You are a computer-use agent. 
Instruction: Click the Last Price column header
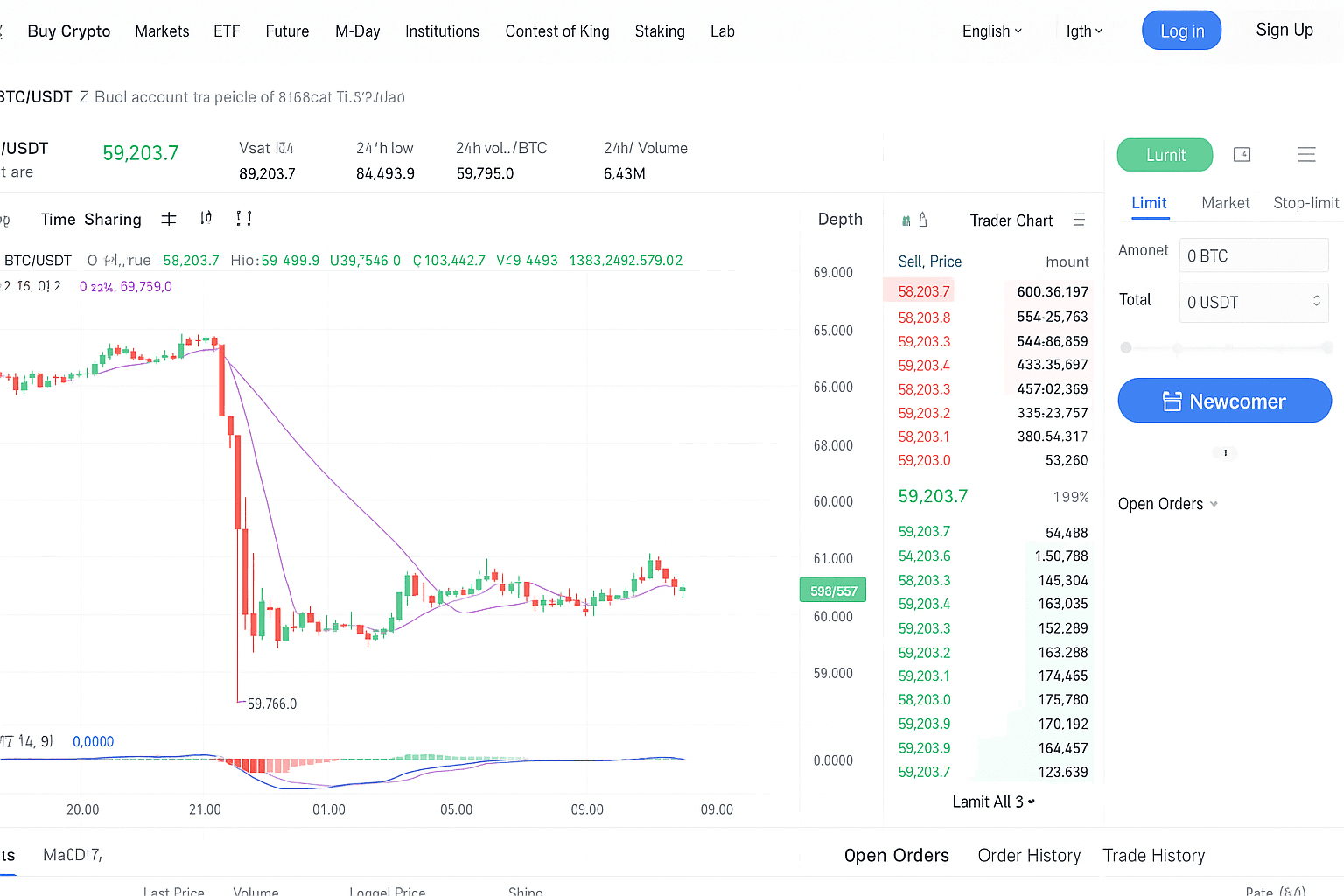click(173, 891)
